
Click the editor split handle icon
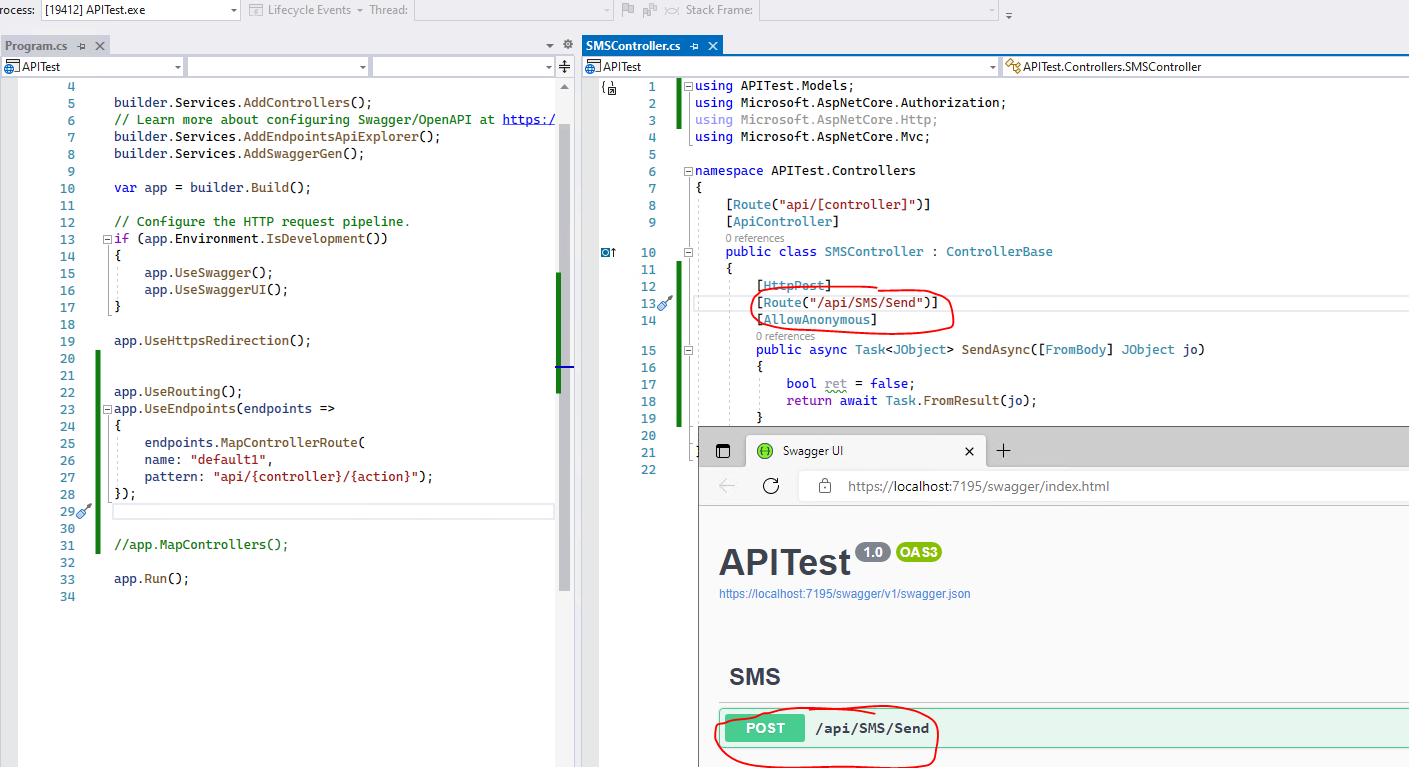[x=565, y=67]
